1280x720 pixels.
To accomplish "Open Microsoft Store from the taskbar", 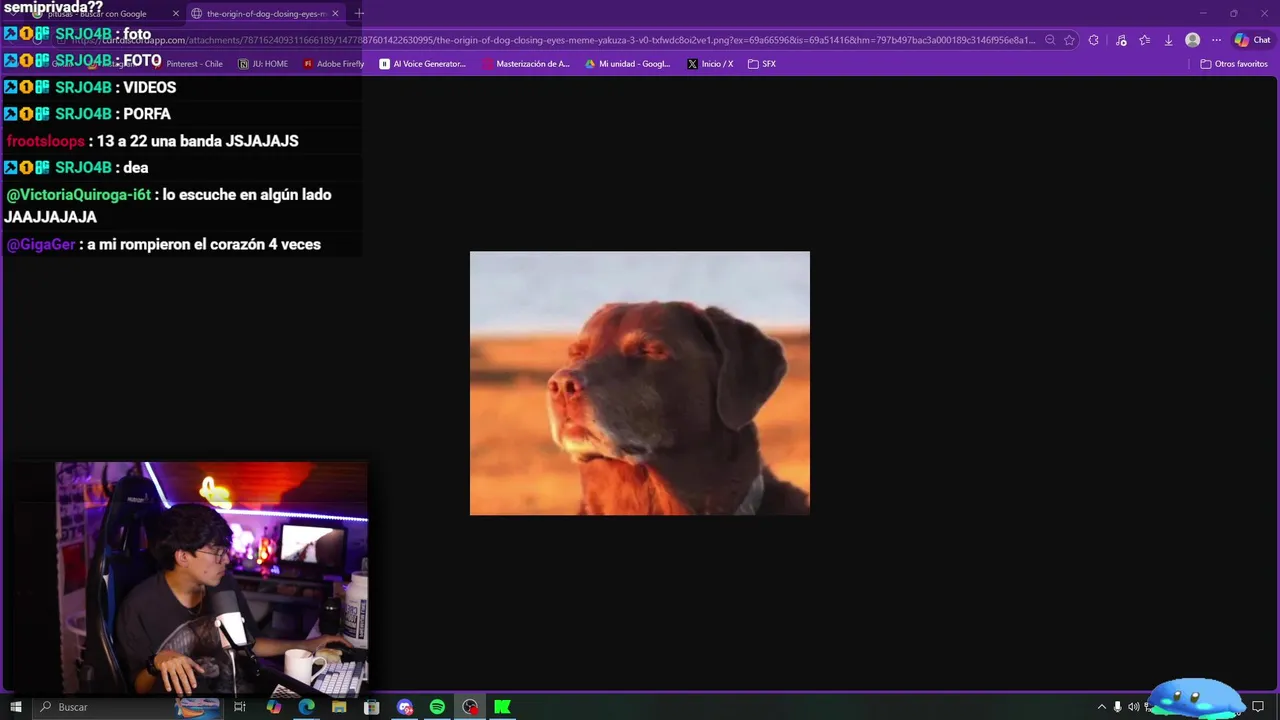I will [371, 707].
